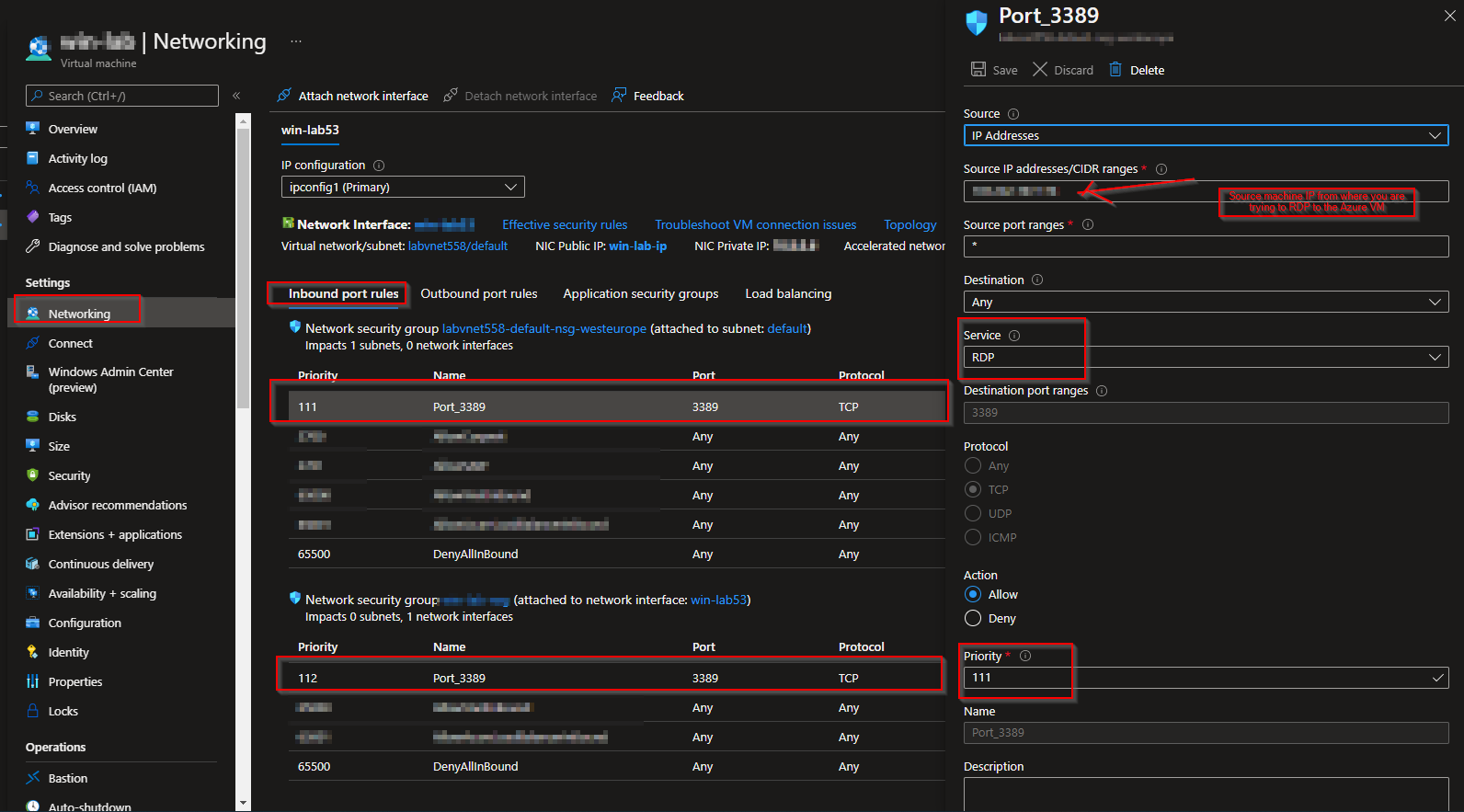The height and width of the screenshot is (812, 1464).
Task: Click the info icon next to Priority
Action: coord(1025,656)
